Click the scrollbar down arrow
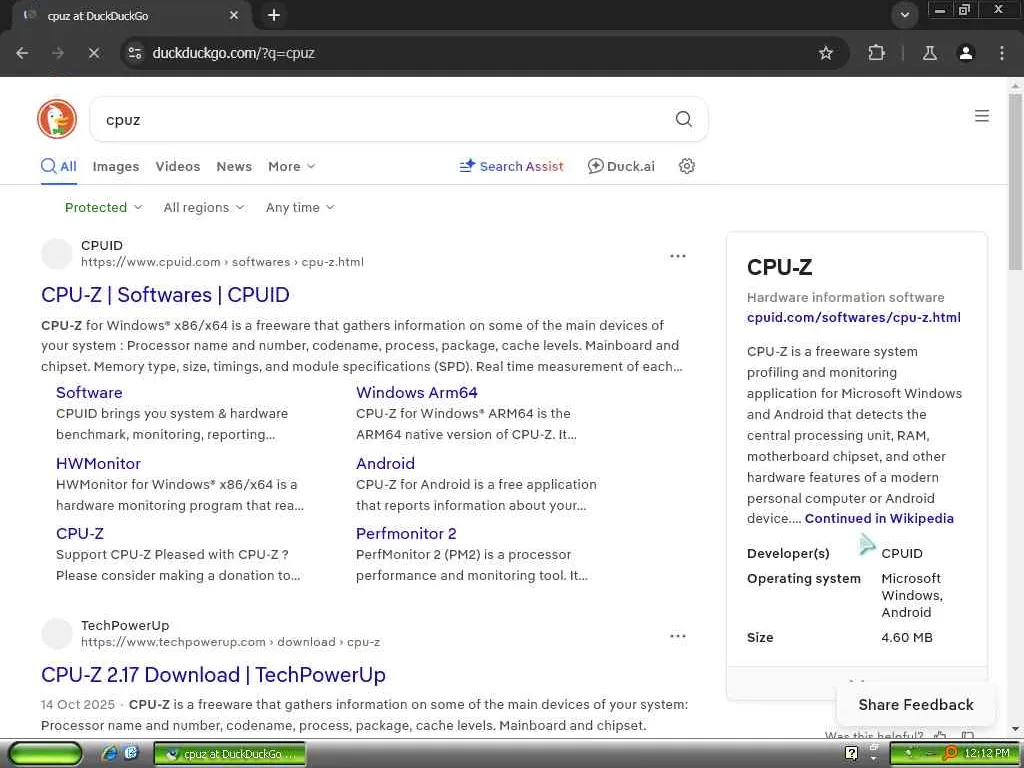 [x=1016, y=729]
